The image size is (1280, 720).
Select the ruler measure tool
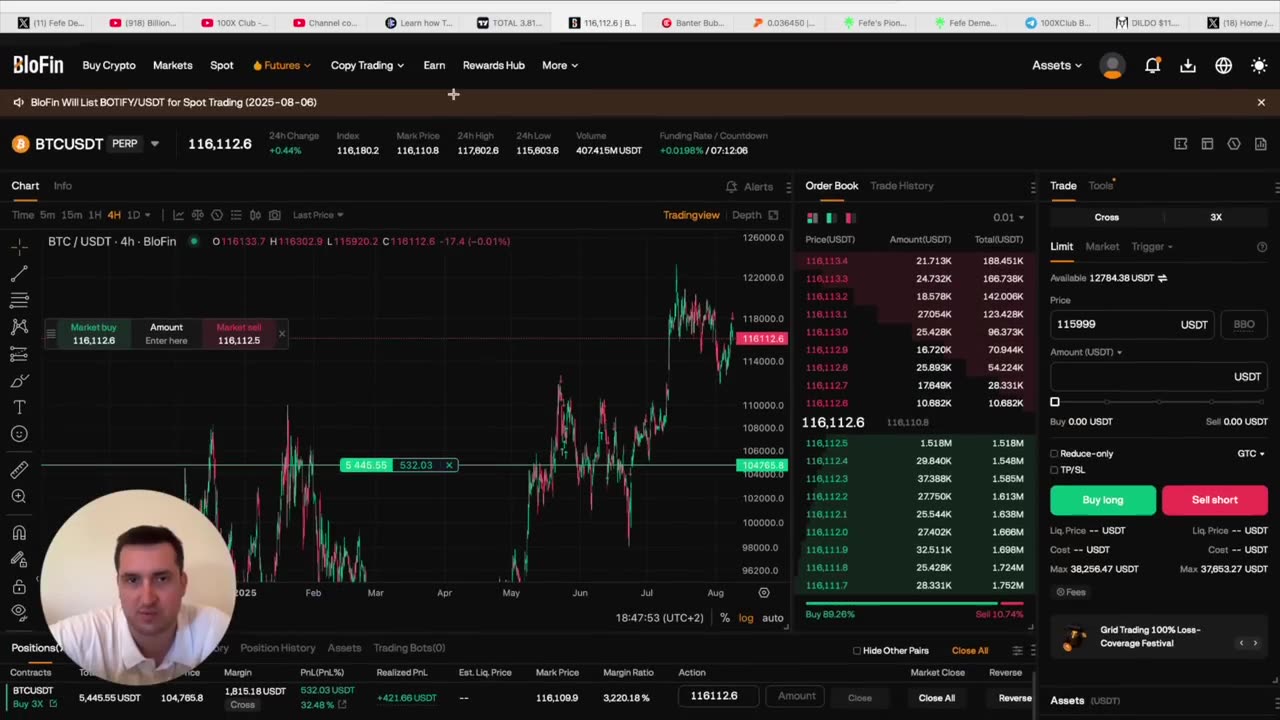19,469
